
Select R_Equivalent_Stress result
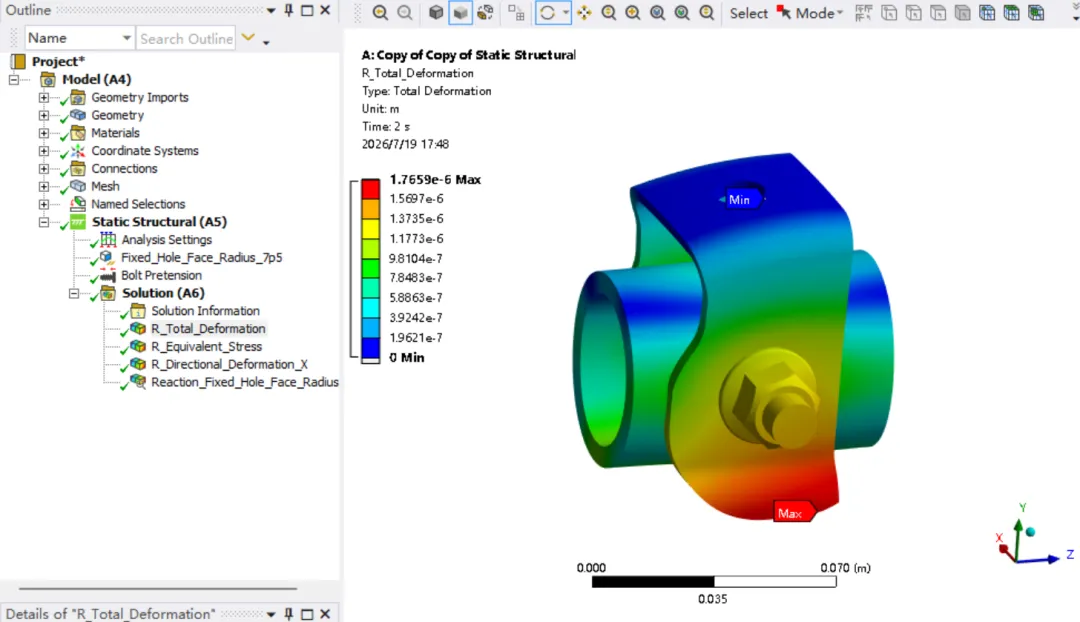[207, 346]
